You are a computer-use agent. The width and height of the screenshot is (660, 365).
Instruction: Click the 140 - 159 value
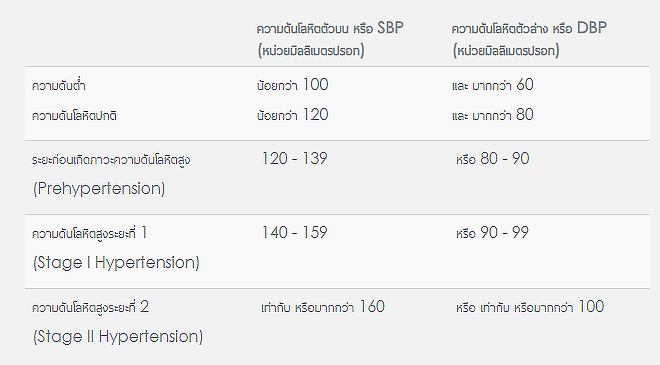(294, 233)
